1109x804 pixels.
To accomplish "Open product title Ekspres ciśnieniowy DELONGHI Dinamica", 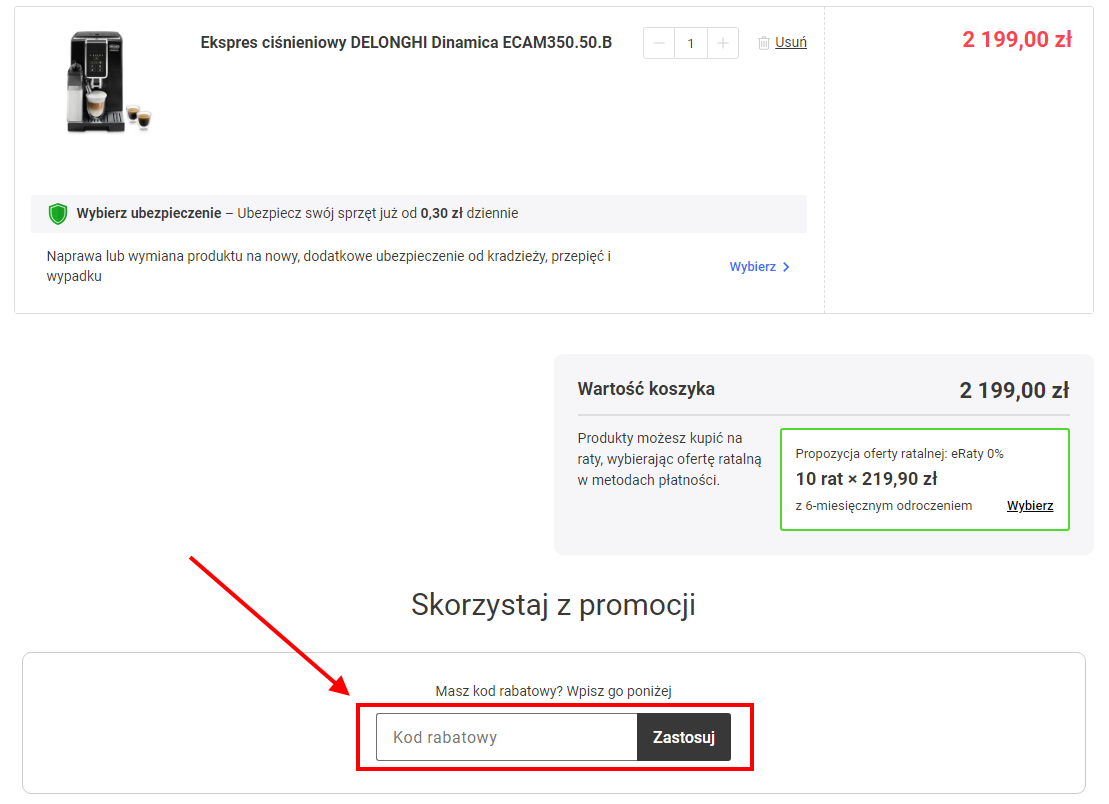I will click(406, 42).
